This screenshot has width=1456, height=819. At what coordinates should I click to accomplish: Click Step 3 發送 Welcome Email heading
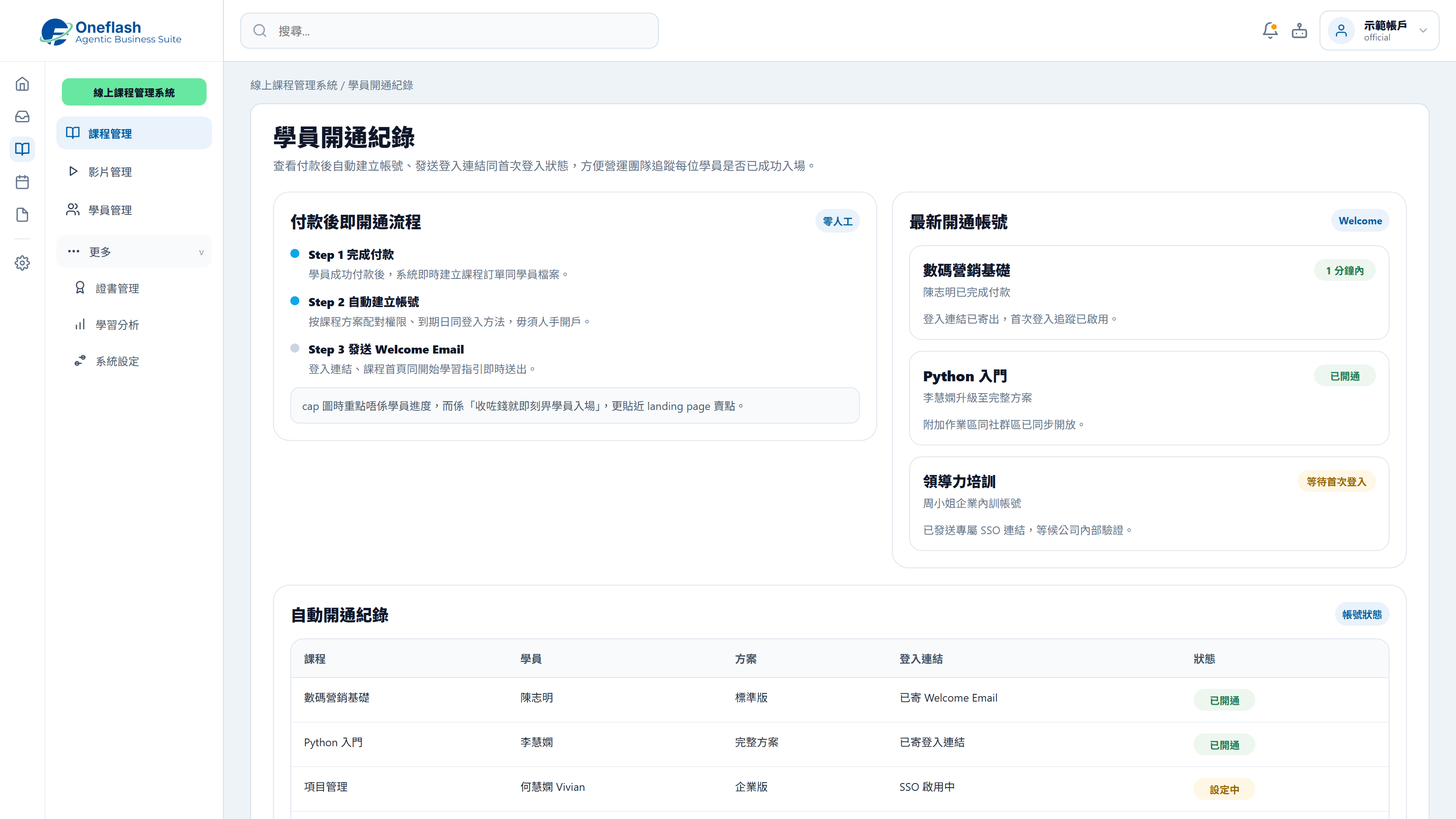coord(386,349)
